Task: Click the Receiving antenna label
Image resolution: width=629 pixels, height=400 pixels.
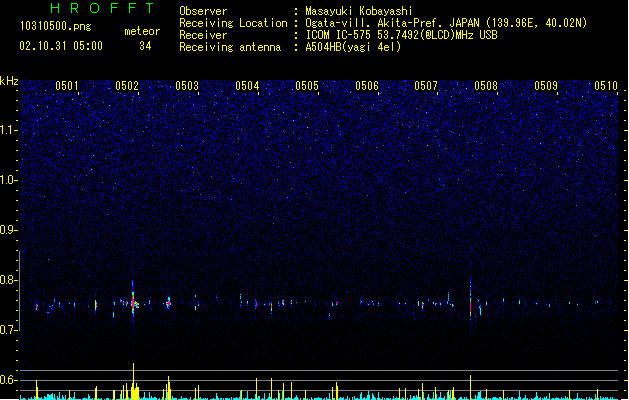Action: tap(230, 47)
